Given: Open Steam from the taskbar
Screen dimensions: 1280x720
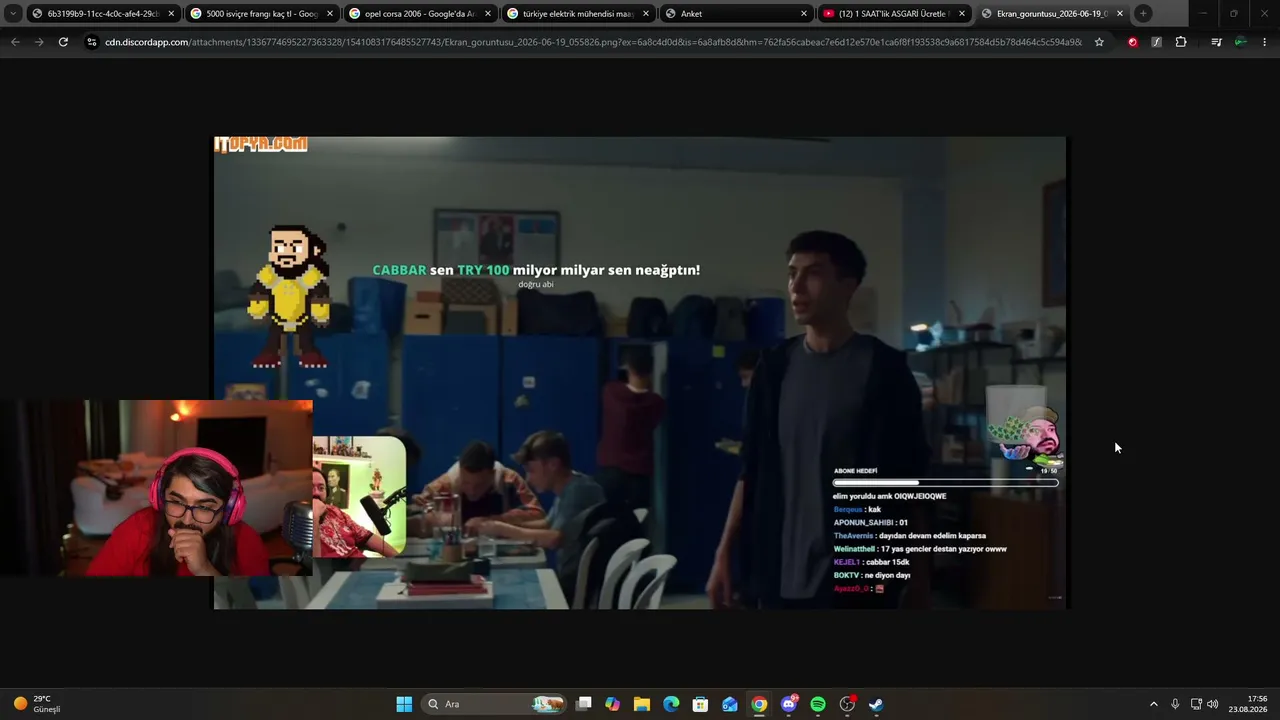Looking at the screenshot, I should 876,704.
